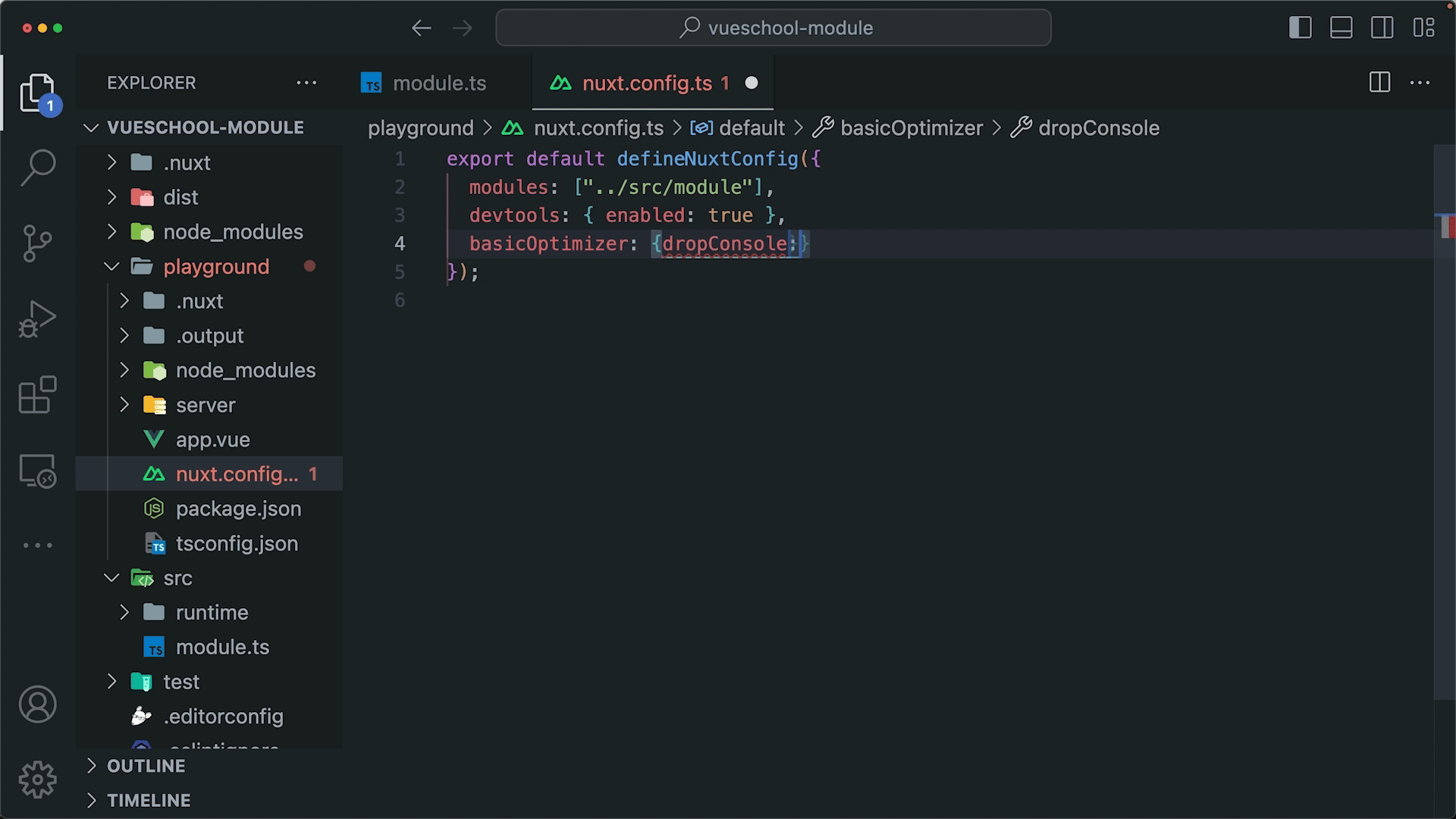Expand the top-level .nuxt folder
This screenshot has height=819, width=1456.
point(209,162)
